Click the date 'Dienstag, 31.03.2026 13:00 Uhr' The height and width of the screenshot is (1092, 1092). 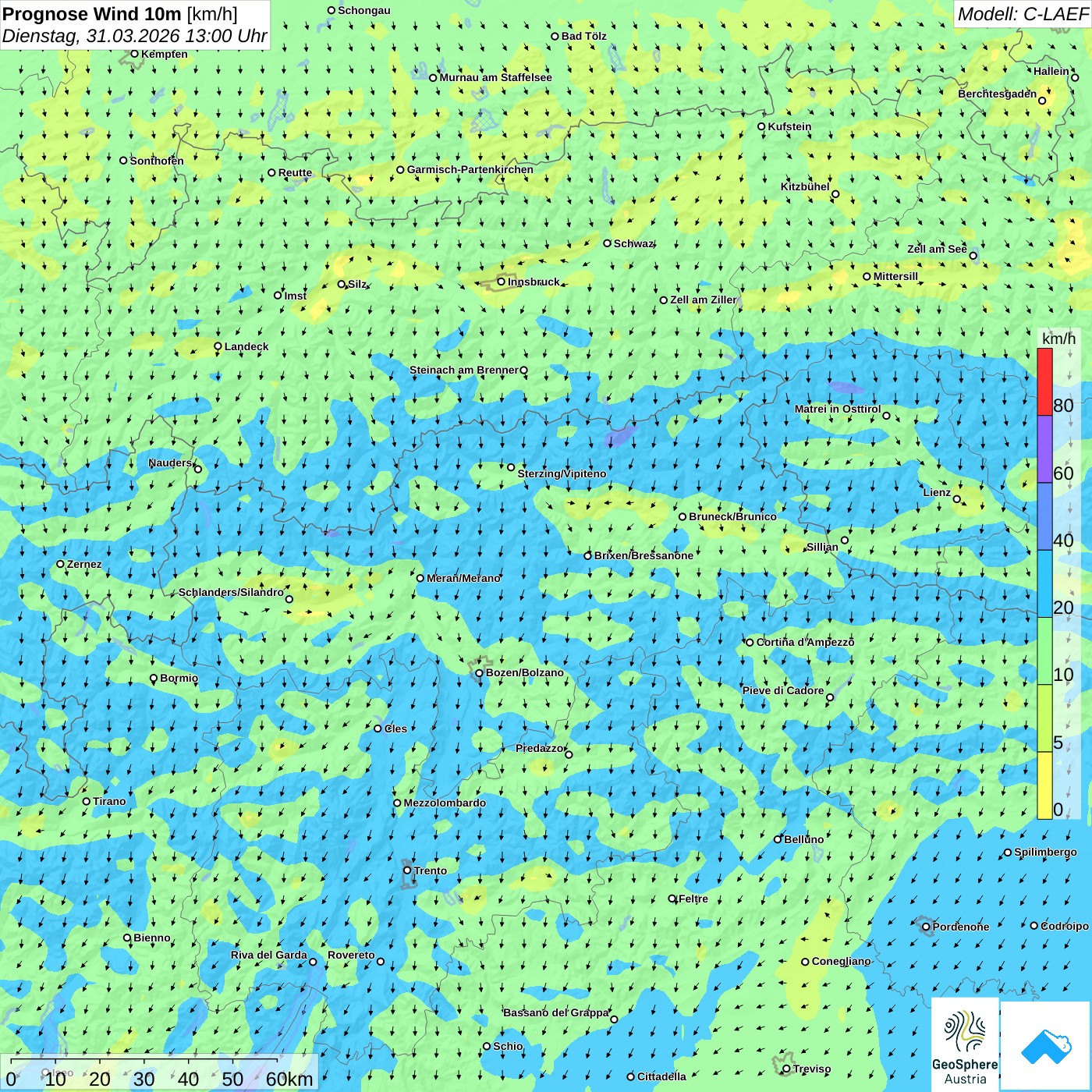coord(135,37)
